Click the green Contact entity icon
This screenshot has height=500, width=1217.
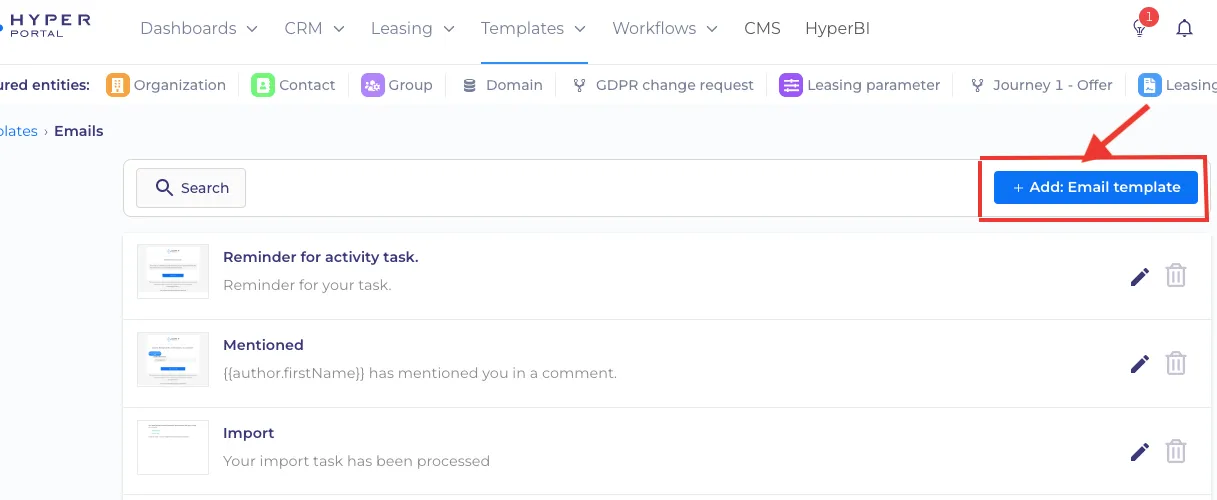point(263,85)
